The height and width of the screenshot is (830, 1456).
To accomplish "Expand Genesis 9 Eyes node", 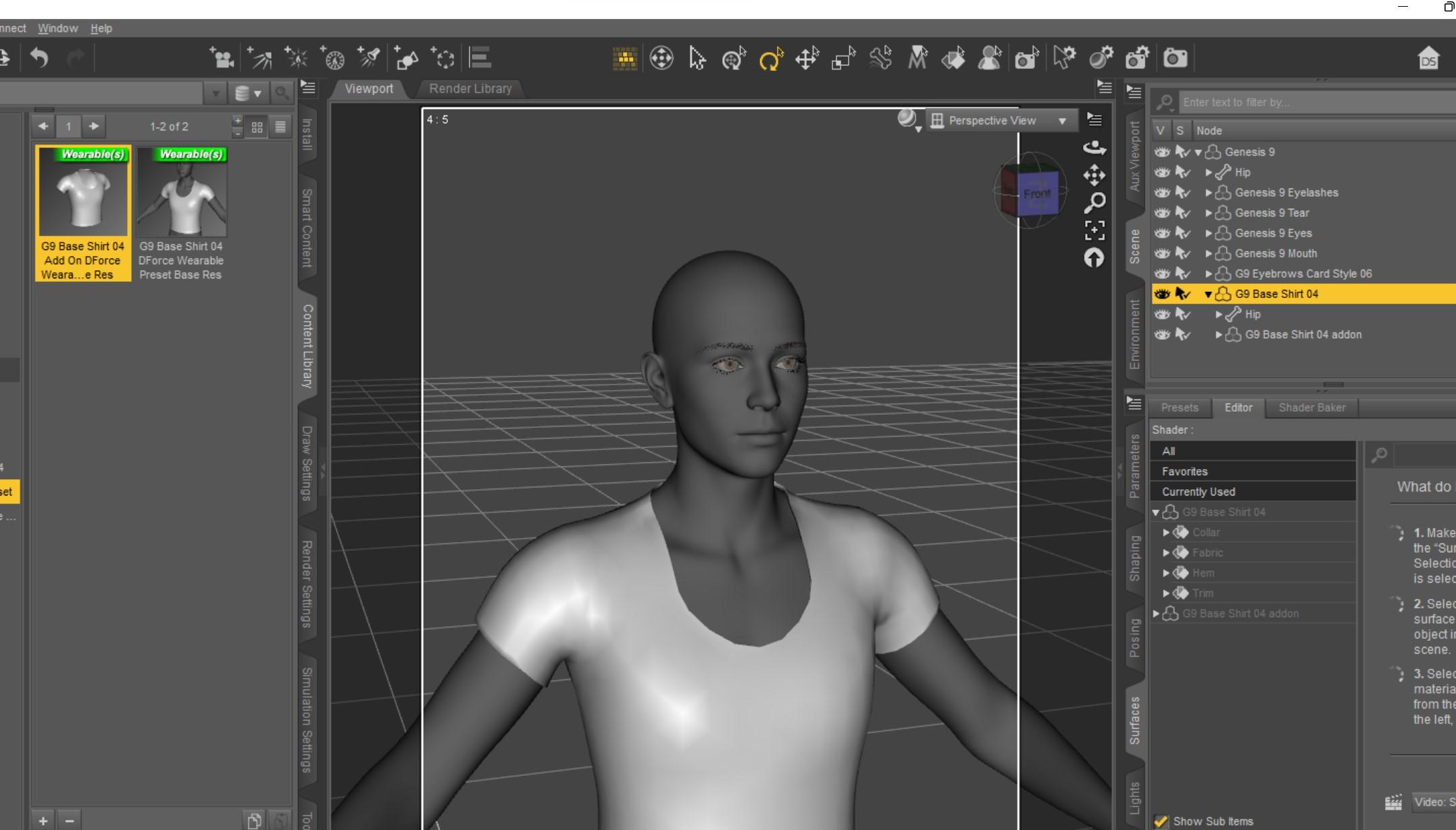I will [1208, 233].
